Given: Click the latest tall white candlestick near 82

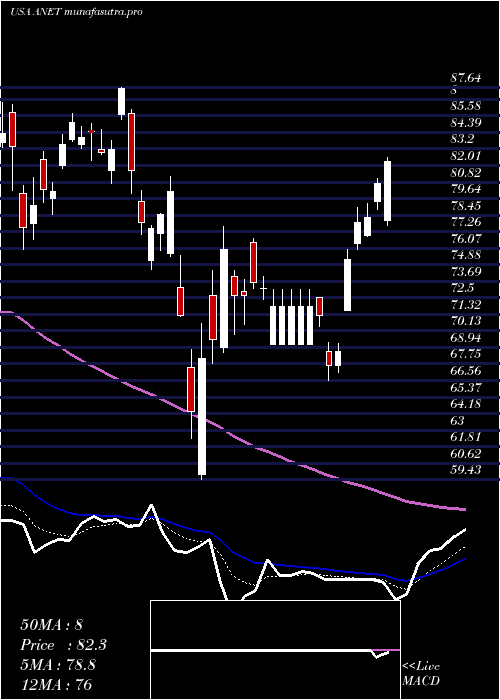Looking at the screenshot, I should (388, 191).
